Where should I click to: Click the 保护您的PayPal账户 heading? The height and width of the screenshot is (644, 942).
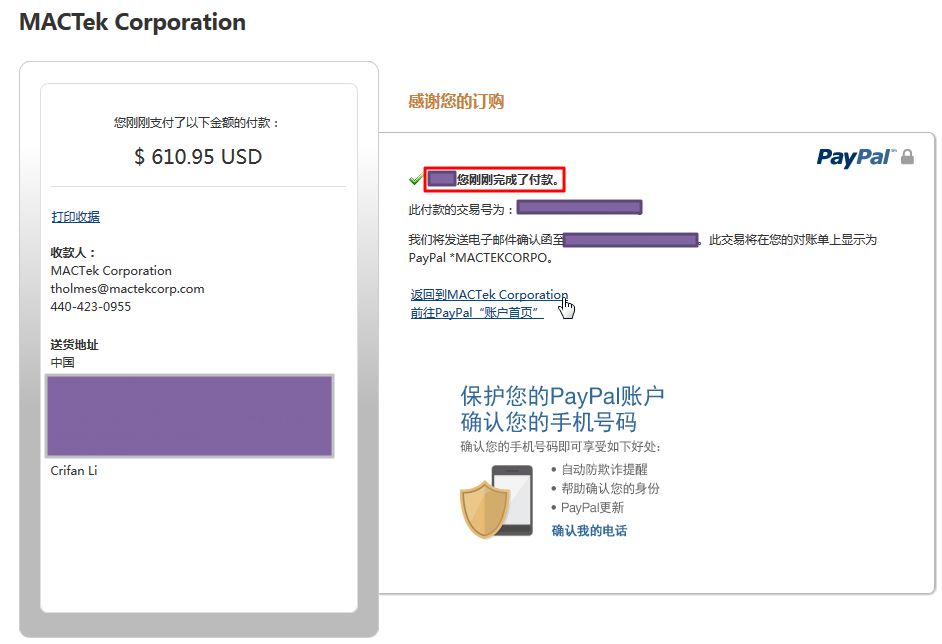pos(562,396)
